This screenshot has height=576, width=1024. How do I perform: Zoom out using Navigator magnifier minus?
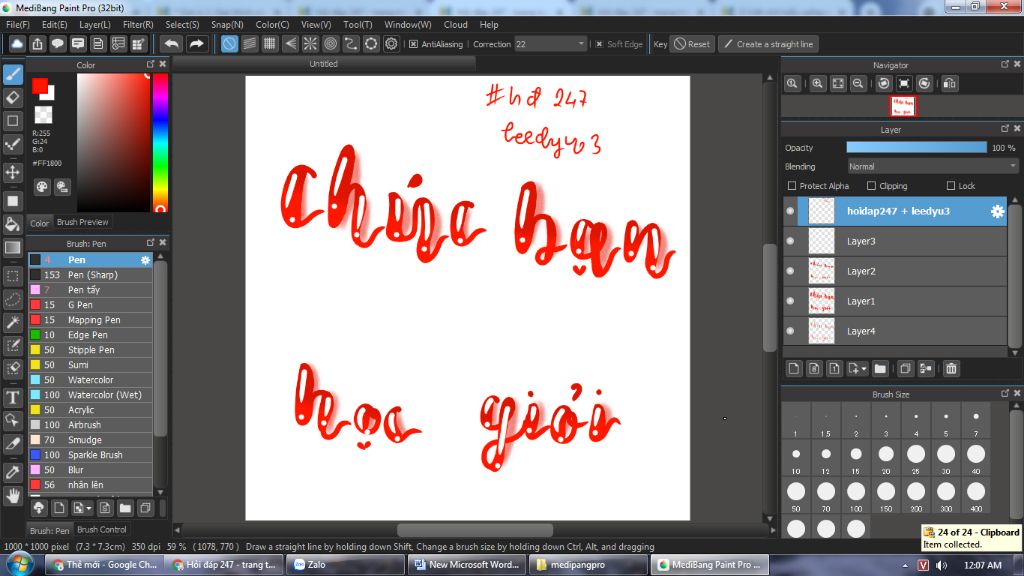pos(858,84)
